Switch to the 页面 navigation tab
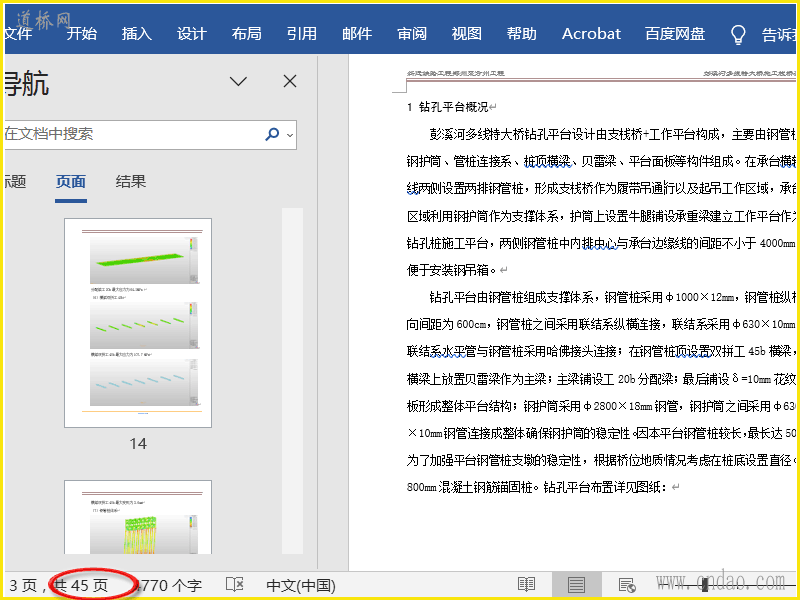The width and height of the screenshot is (800, 600). (71, 182)
